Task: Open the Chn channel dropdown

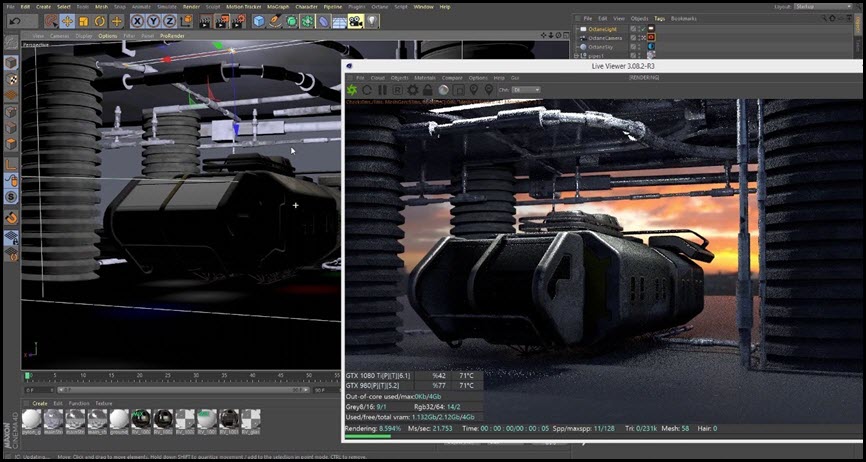Action: pos(526,89)
